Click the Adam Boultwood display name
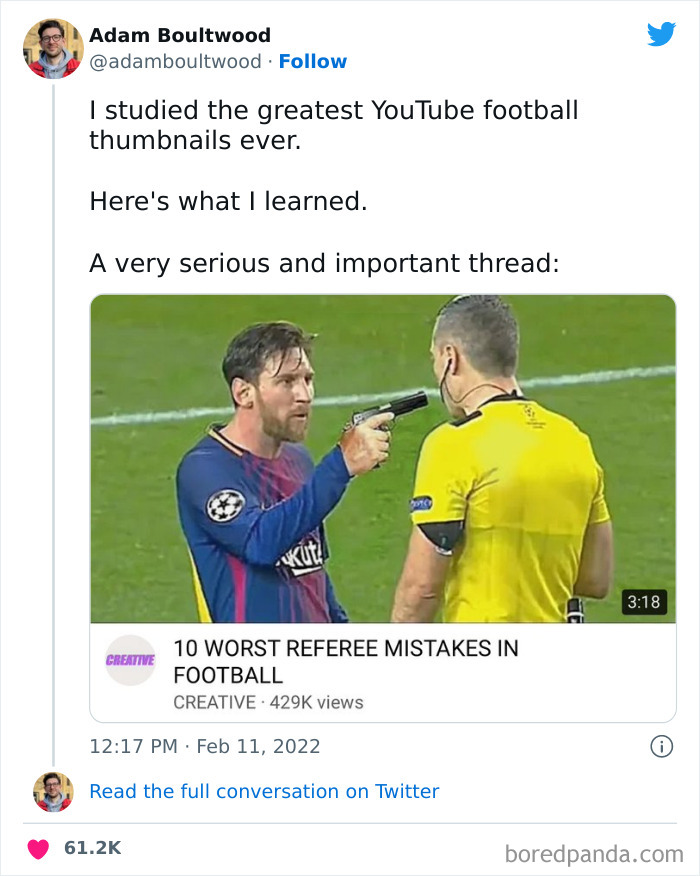This screenshot has height=876, width=700. click(180, 35)
